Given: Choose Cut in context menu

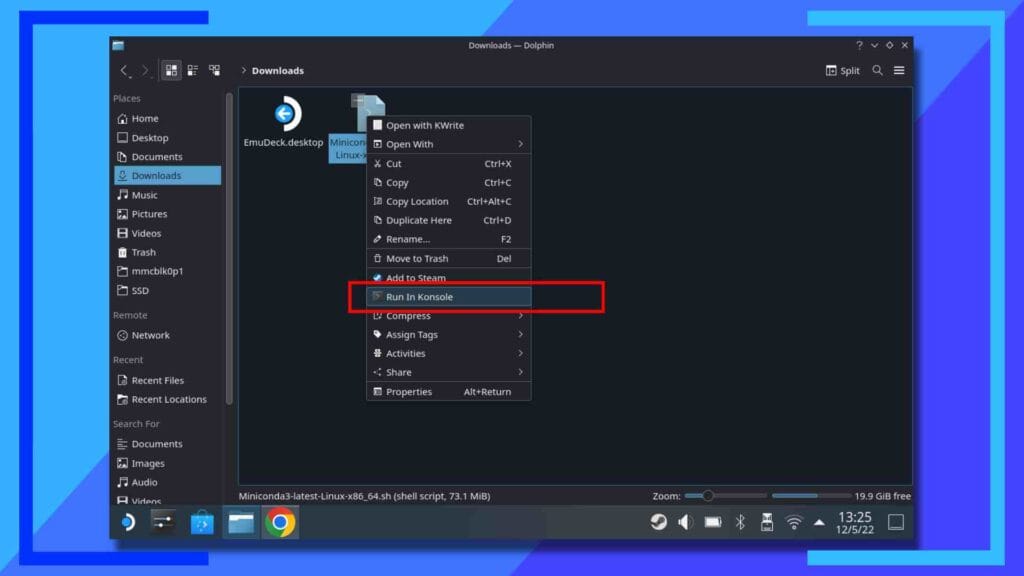Looking at the screenshot, I should [449, 164].
